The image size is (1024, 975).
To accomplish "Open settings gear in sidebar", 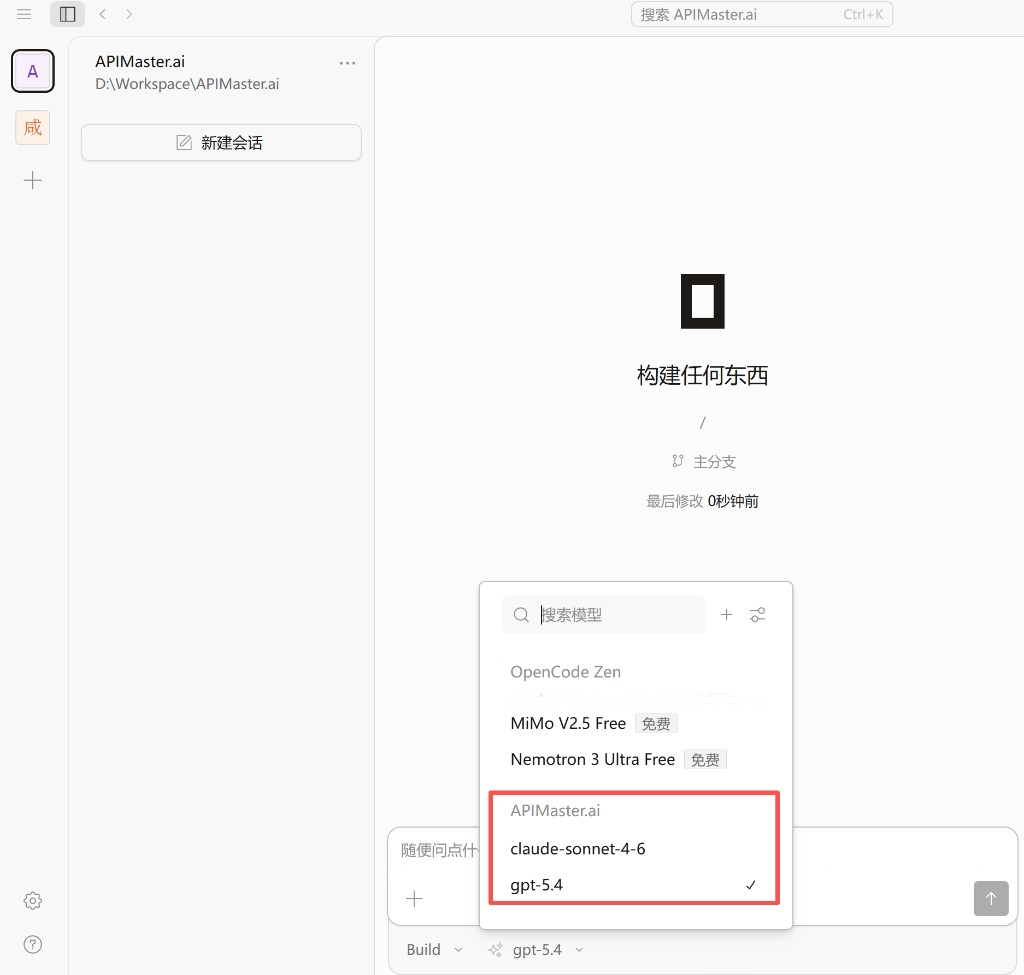I will [x=33, y=901].
